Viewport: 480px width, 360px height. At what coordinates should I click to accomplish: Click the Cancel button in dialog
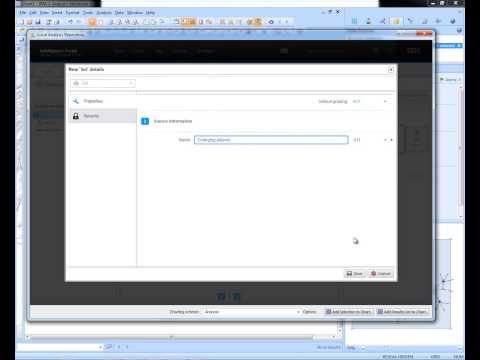click(x=380, y=274)
